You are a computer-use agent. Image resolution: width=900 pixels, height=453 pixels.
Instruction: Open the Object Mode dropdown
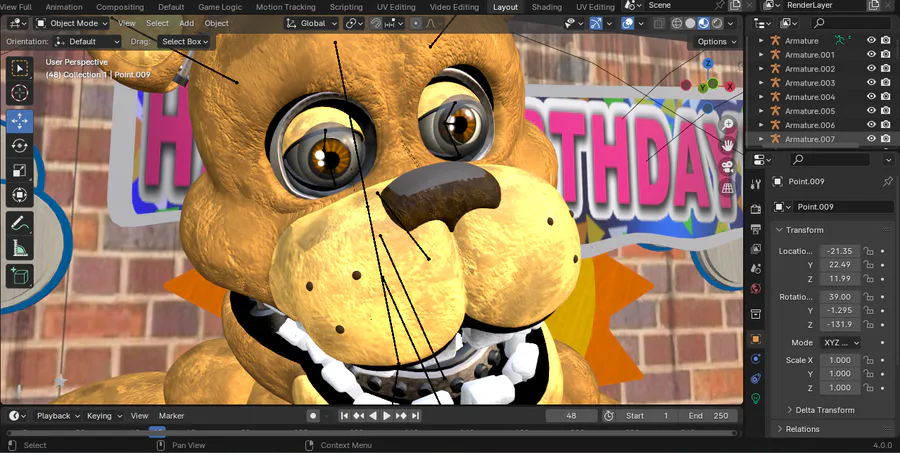coord(72,24)
